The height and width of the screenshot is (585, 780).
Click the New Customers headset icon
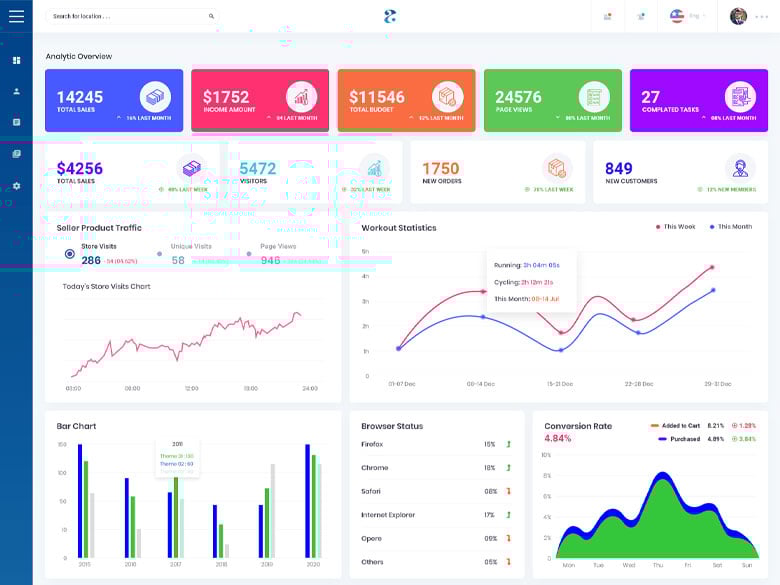740,169
